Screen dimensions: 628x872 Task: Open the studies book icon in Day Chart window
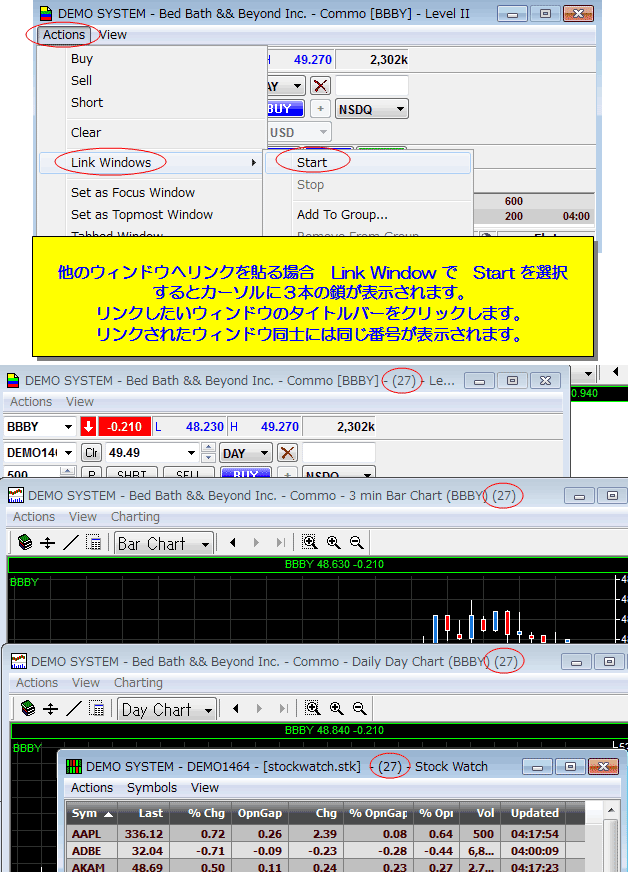28,708
